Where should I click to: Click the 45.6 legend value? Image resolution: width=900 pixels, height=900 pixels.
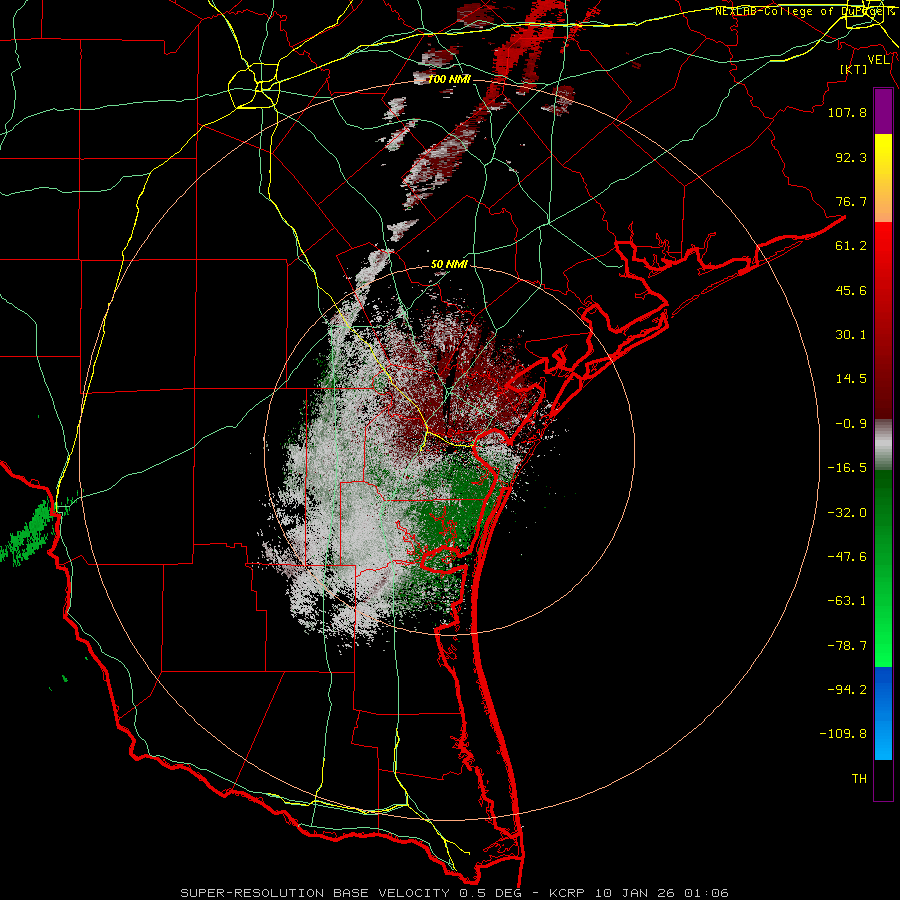[x=851, y=290]
